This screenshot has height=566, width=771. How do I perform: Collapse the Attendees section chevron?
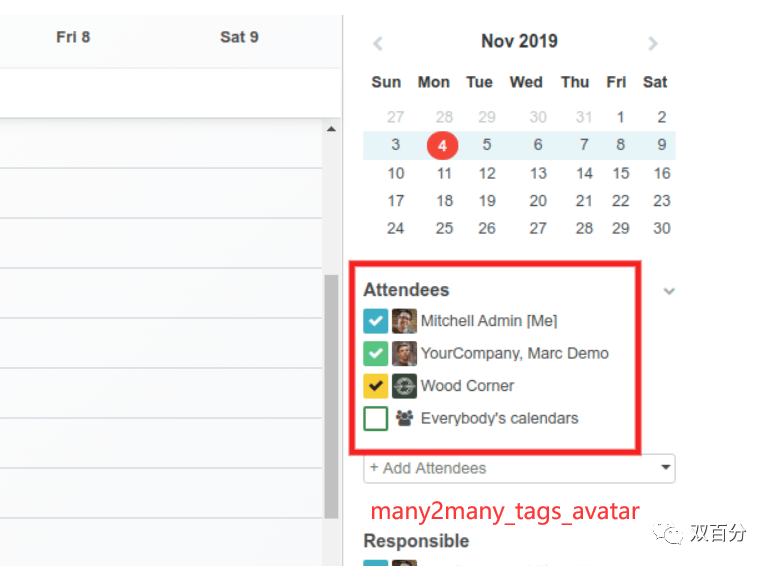coord(669,291)
